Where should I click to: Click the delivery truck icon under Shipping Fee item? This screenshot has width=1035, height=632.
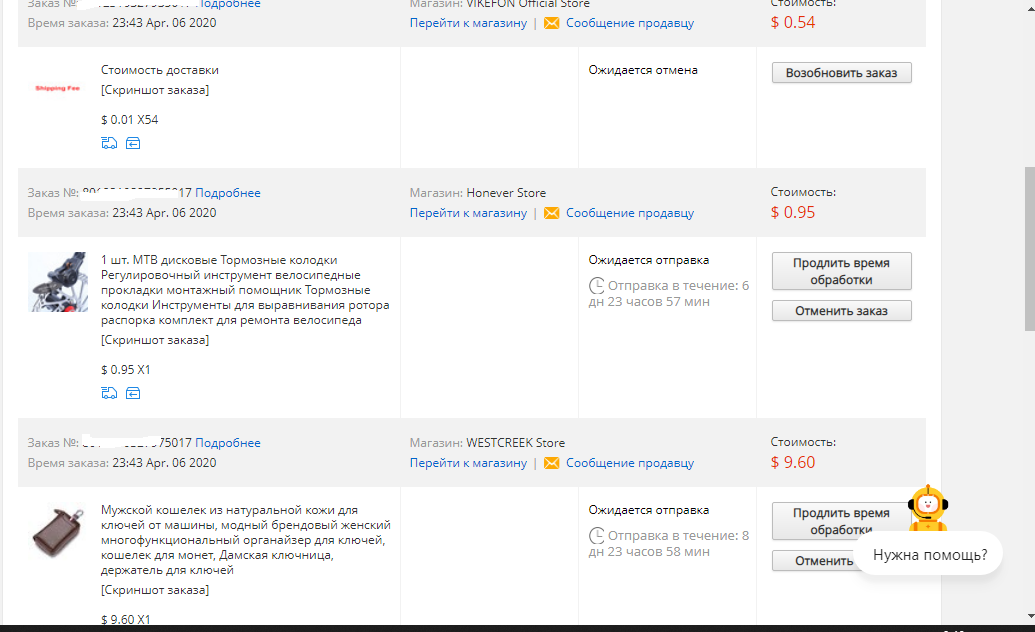(109, 143)
